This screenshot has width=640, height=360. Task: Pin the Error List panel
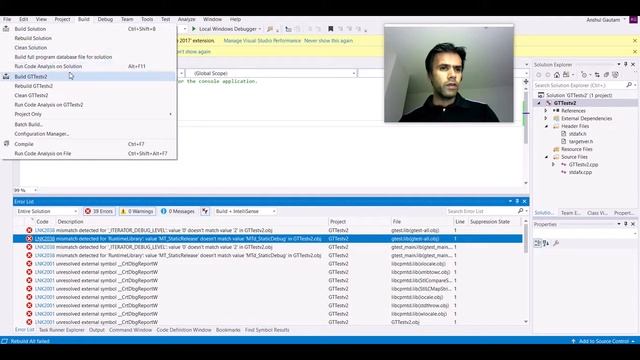point(517,201)
